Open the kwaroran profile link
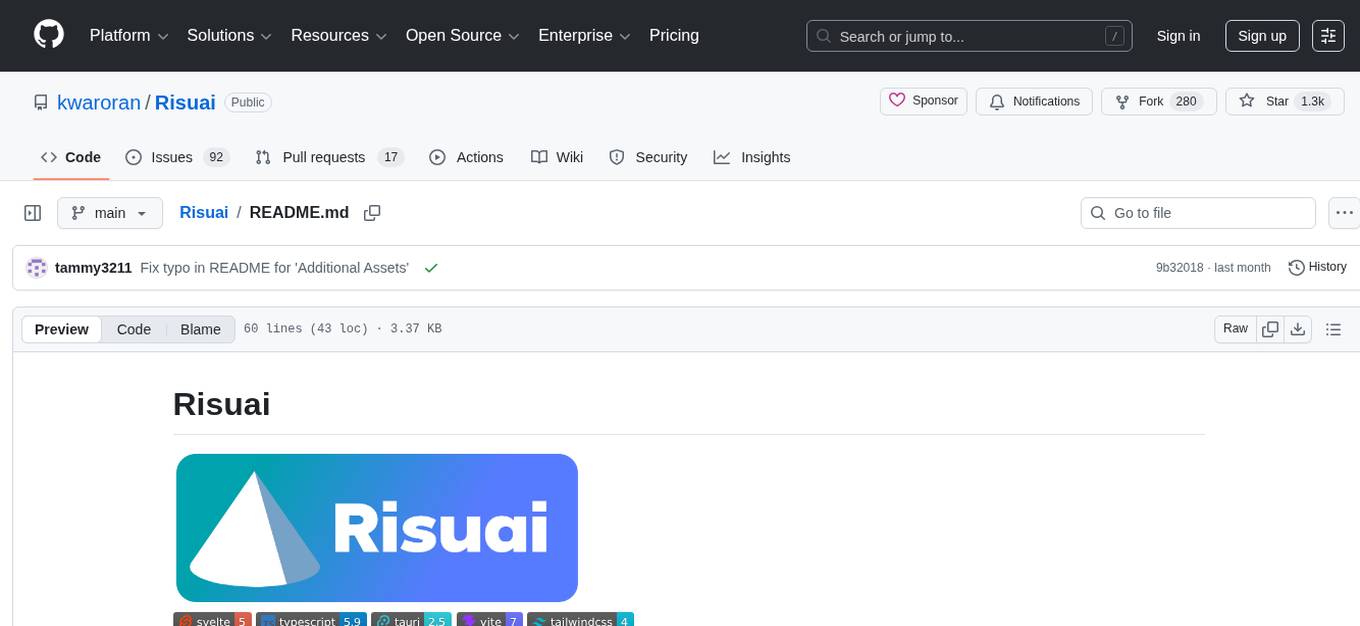1360x626 pixels. tap(99, 102)
